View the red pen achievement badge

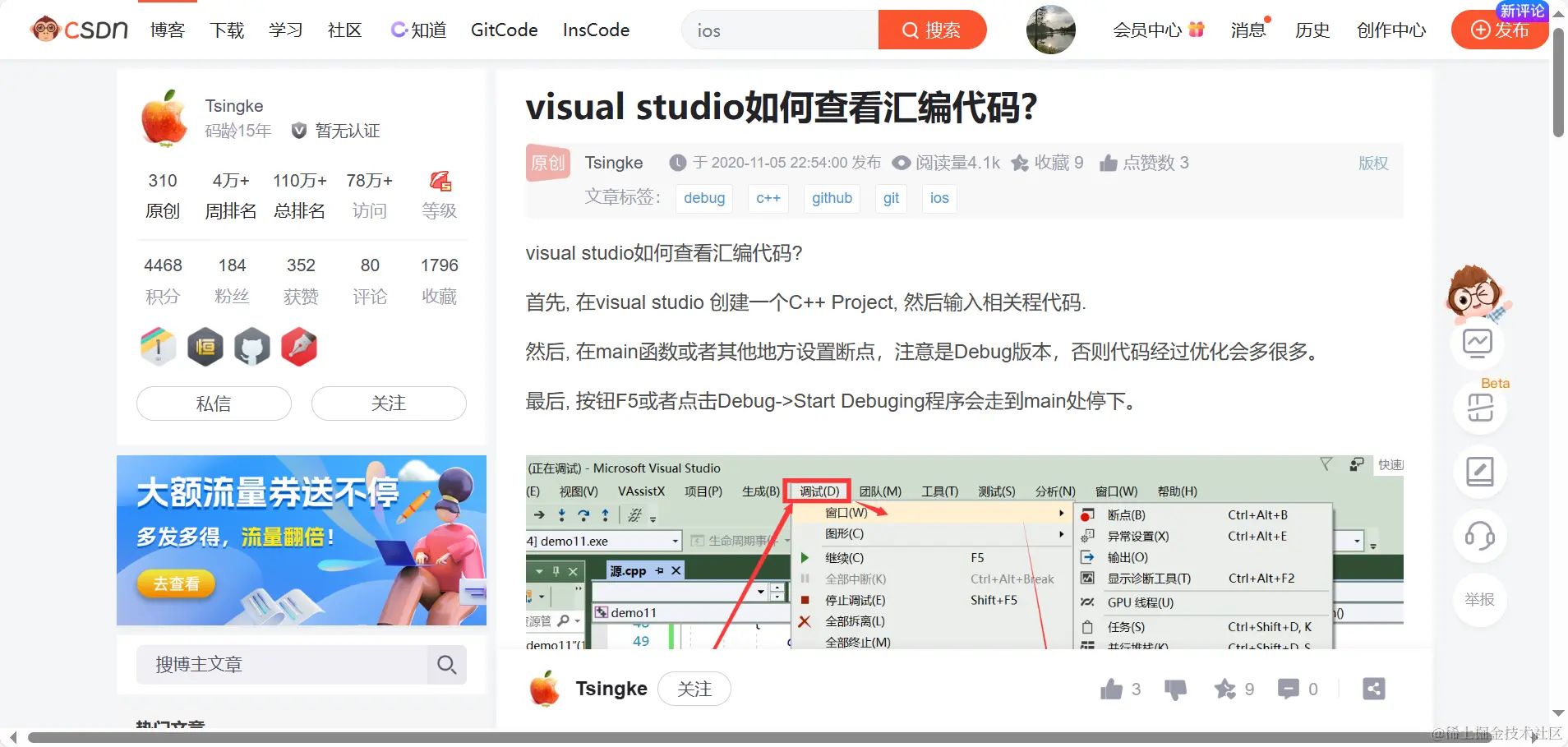pos(299,347)
